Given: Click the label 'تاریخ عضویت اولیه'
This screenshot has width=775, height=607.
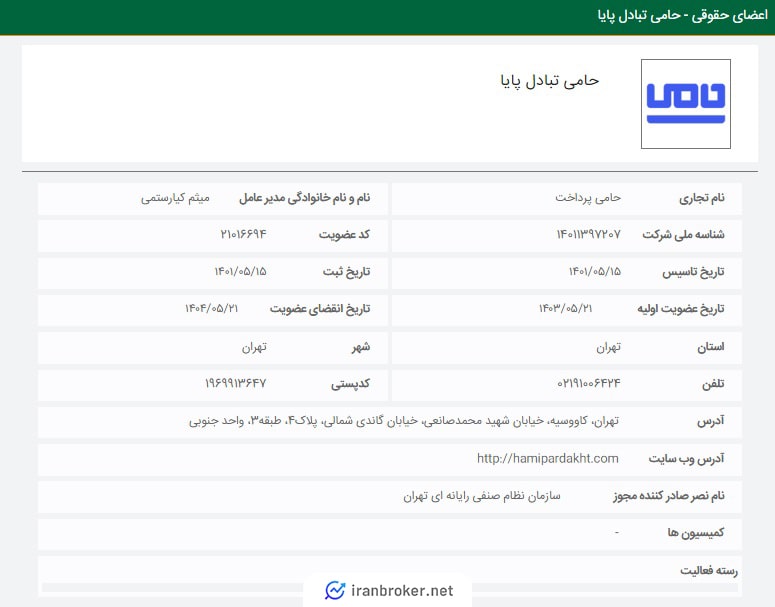Looking at the screenshot, I should click(x=681, y=309).
